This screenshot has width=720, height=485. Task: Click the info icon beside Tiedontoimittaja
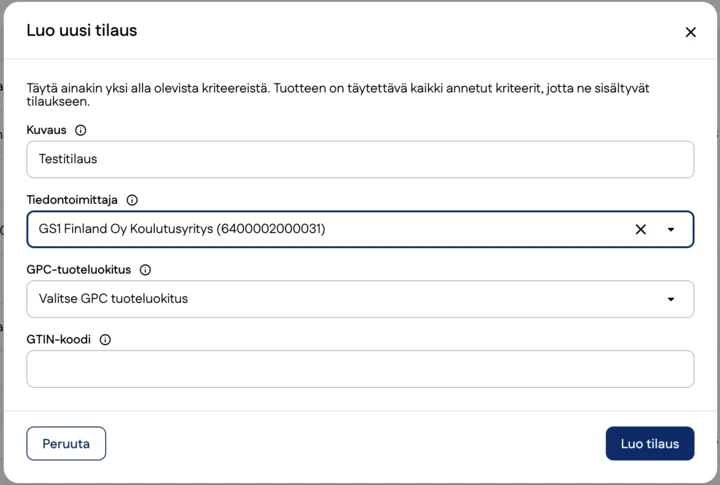[132, 200]
